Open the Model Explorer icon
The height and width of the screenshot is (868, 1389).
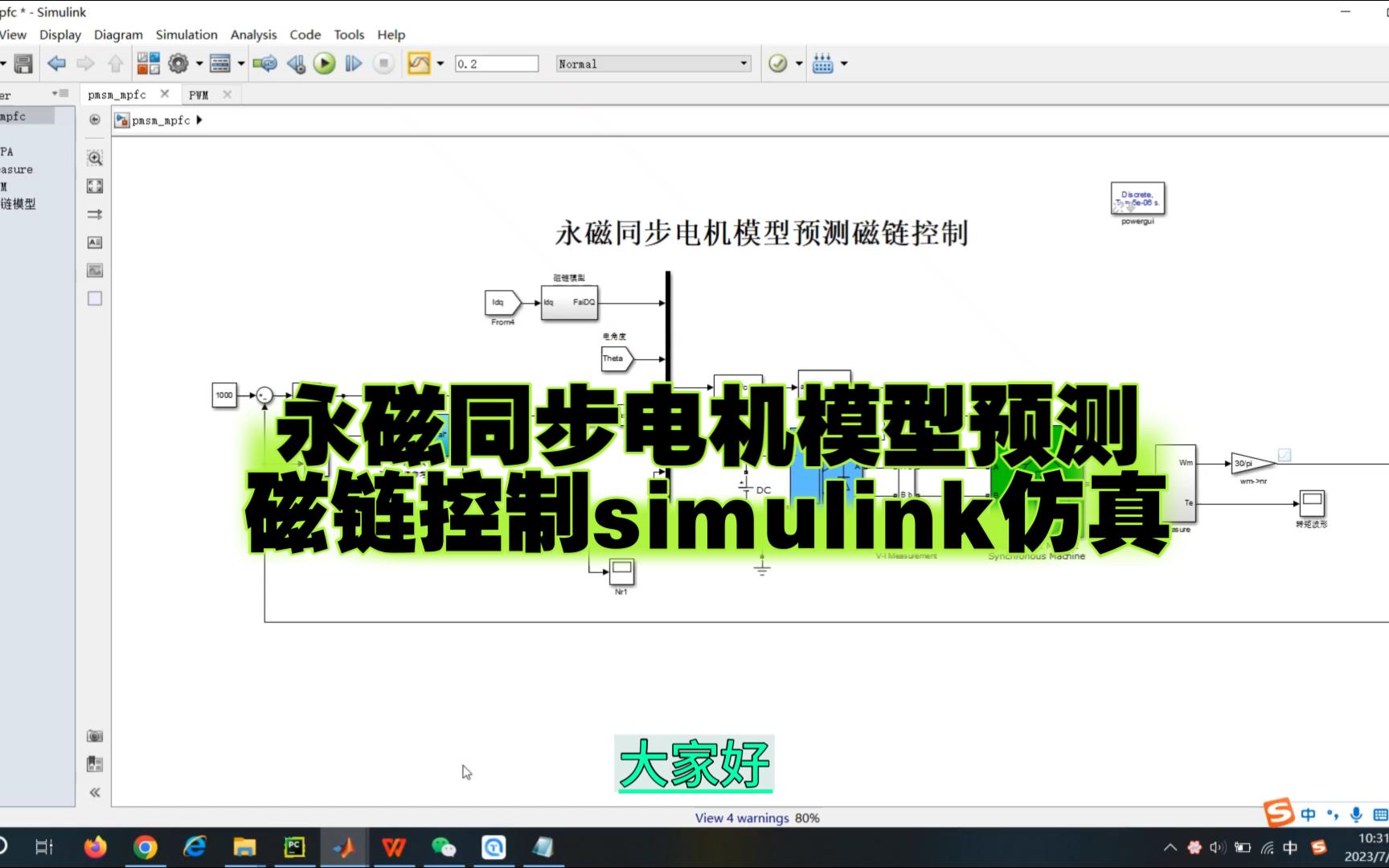pos(219,63)
